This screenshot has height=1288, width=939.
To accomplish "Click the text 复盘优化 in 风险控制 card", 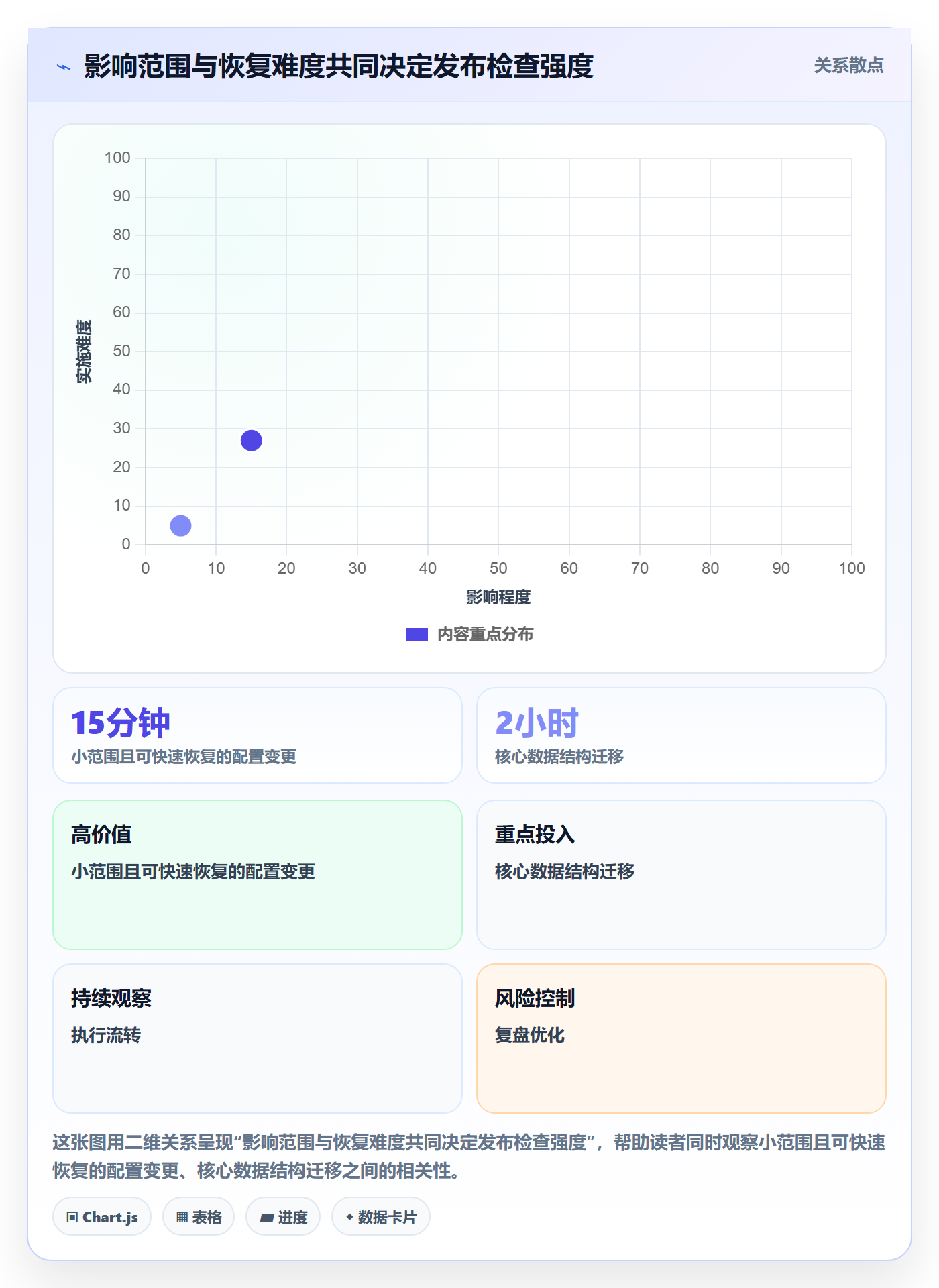I will pos(530,1035).
